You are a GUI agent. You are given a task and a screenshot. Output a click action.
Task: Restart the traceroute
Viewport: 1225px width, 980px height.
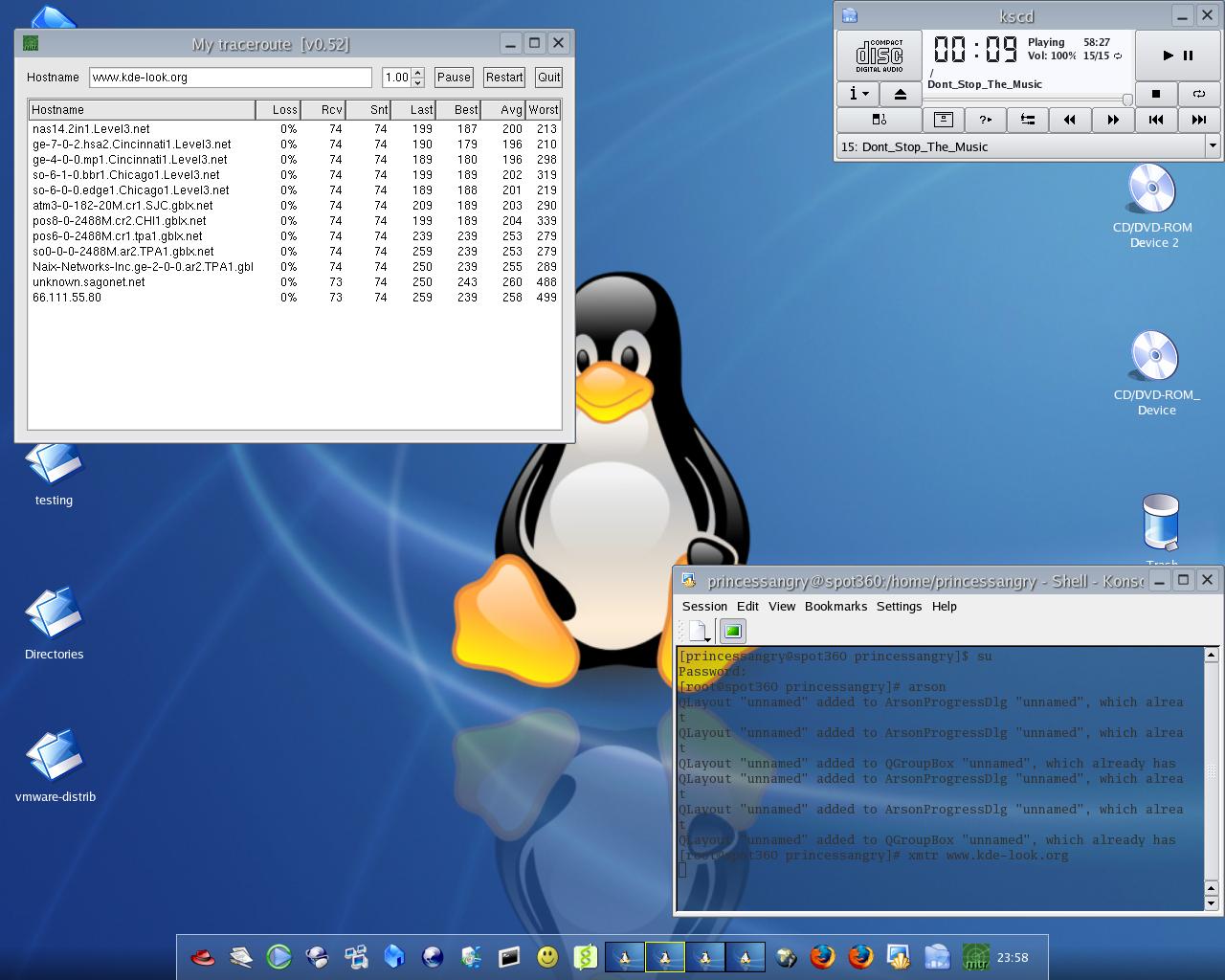[x=503, y=78]
